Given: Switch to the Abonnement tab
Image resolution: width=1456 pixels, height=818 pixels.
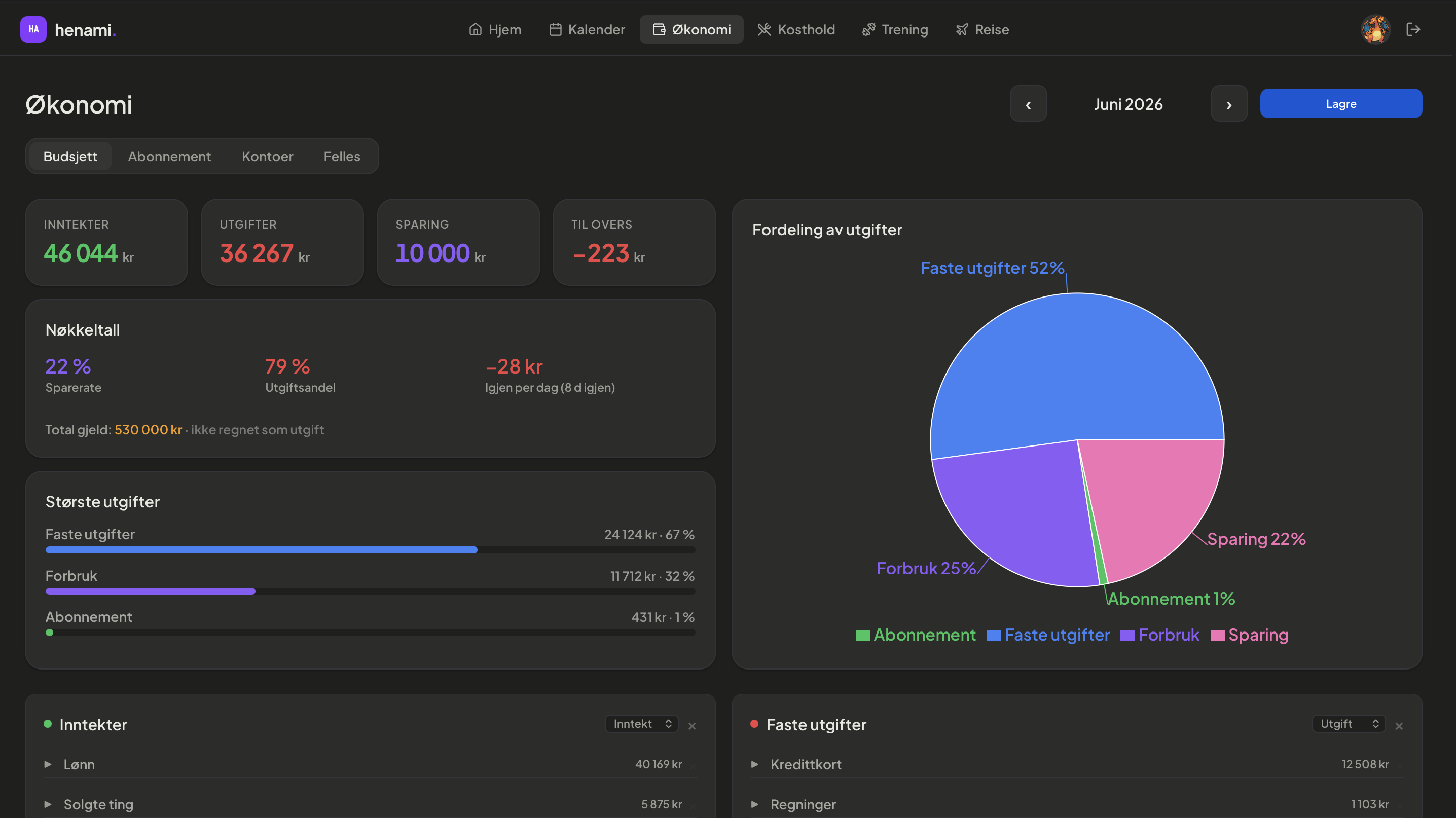Looking at the screenshot, I should [x=169, y=157].
